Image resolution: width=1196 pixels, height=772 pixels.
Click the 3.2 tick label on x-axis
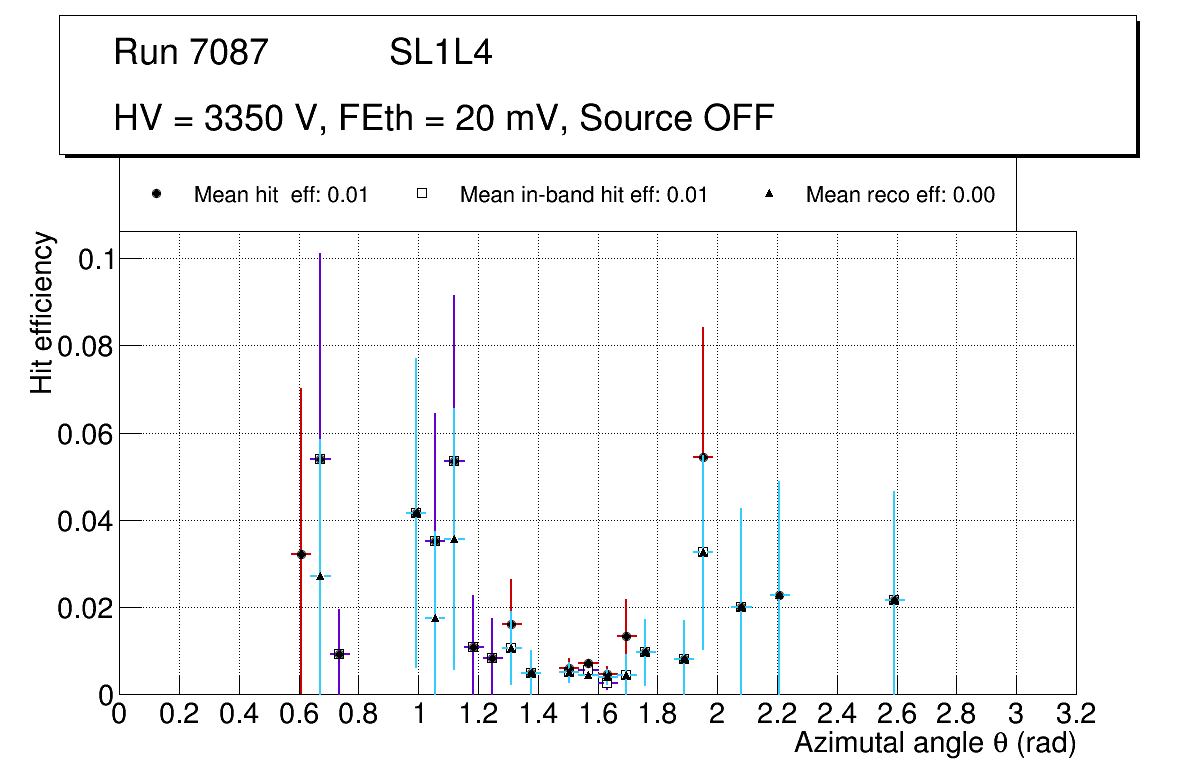(x=1076, y=714)
